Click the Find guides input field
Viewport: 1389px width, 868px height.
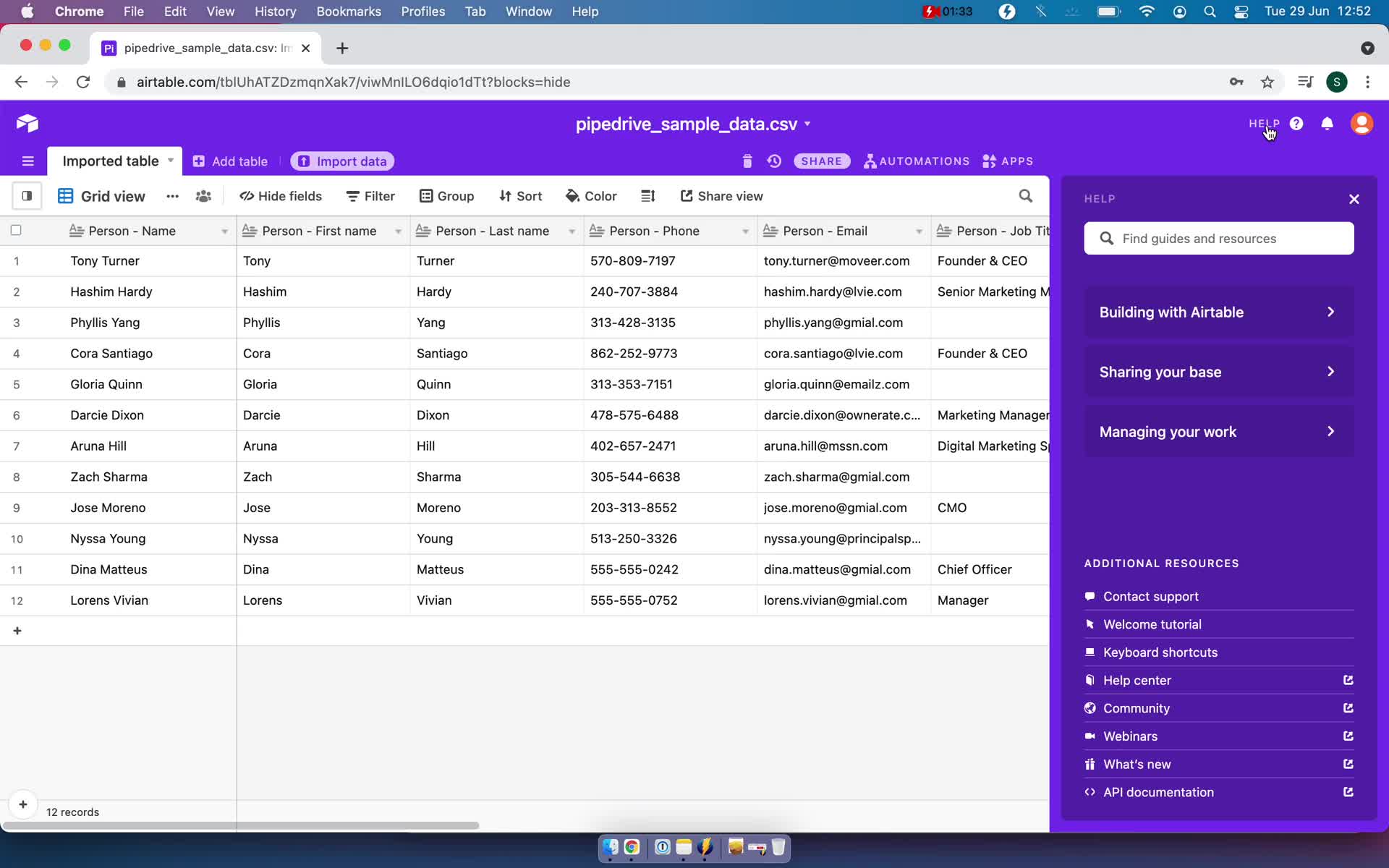[x=1219, y=238]
